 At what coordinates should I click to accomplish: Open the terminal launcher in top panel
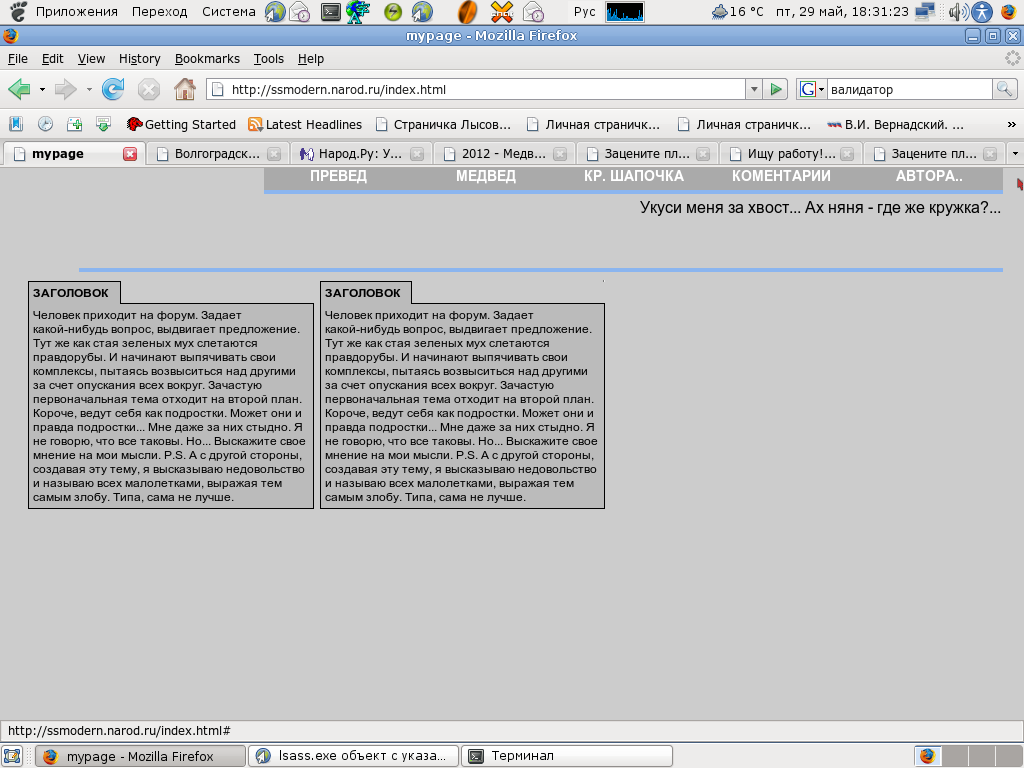coord(330,12)
